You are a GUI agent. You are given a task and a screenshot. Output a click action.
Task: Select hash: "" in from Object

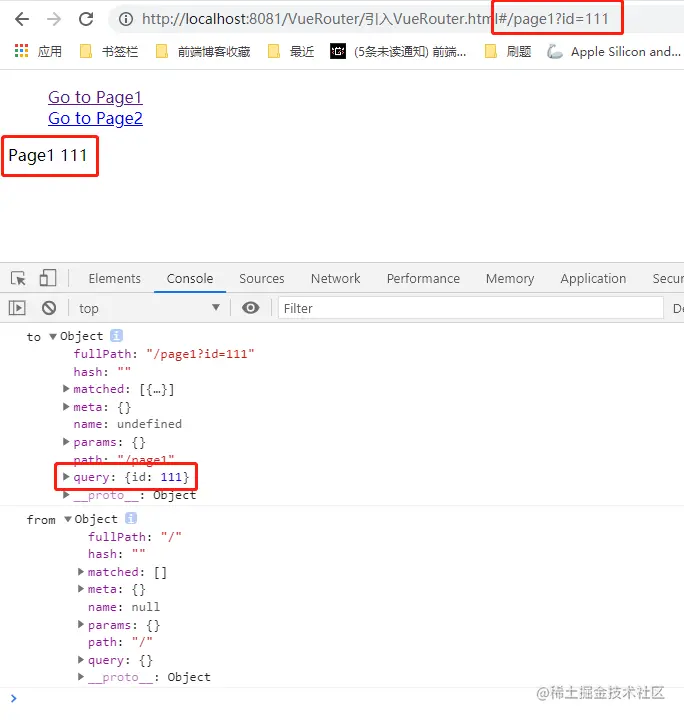[x=117, y=554]
